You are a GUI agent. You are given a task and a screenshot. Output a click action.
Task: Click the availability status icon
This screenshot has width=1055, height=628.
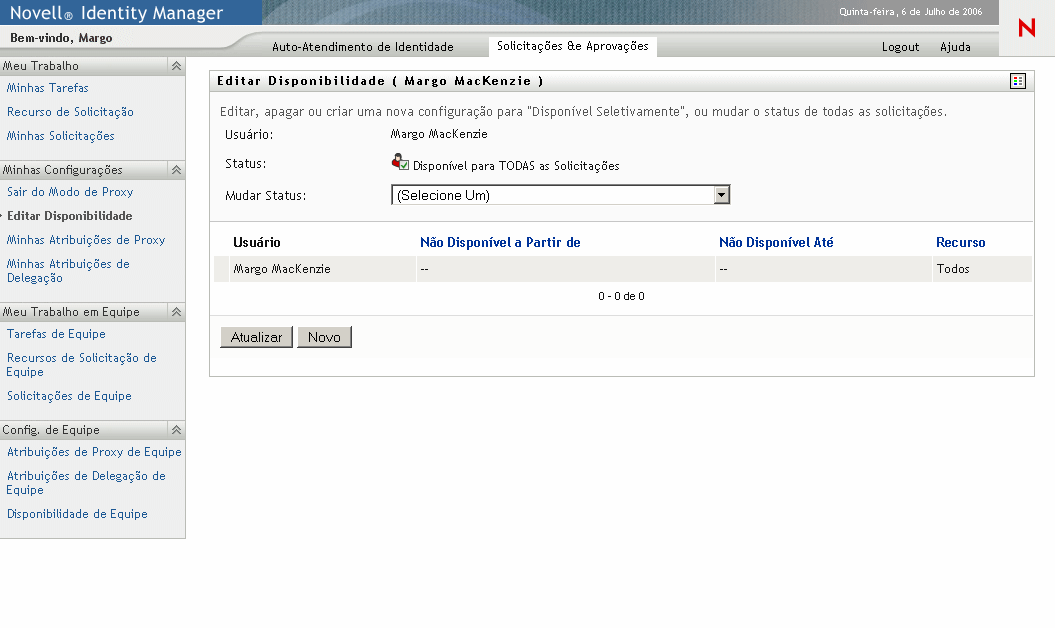(399, 163)
